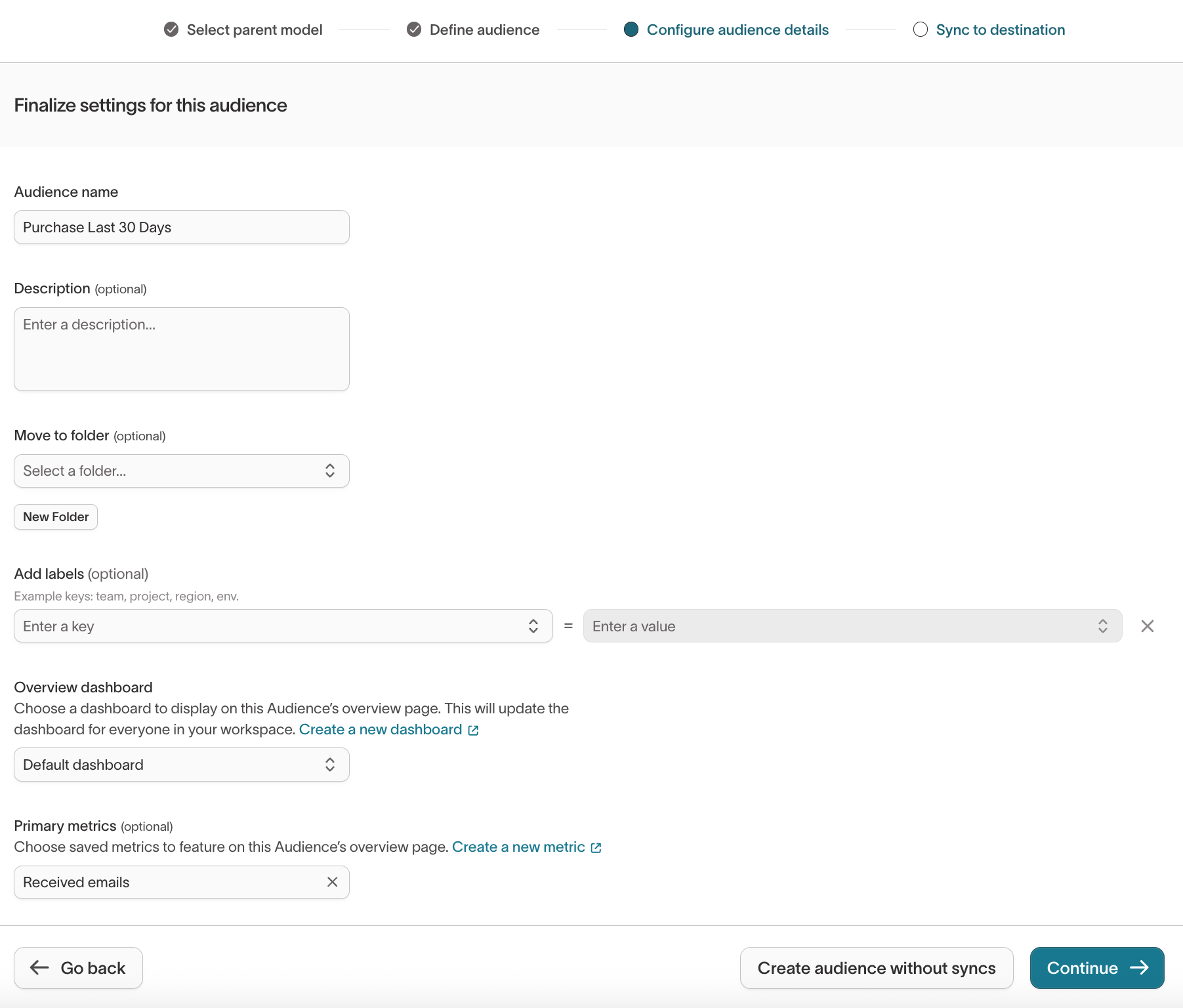Image resolution: width=1183 pixels, height=1008 pixels.
Task: Click external link icon beside Create a new dashboard
Action: pos(474,730)
